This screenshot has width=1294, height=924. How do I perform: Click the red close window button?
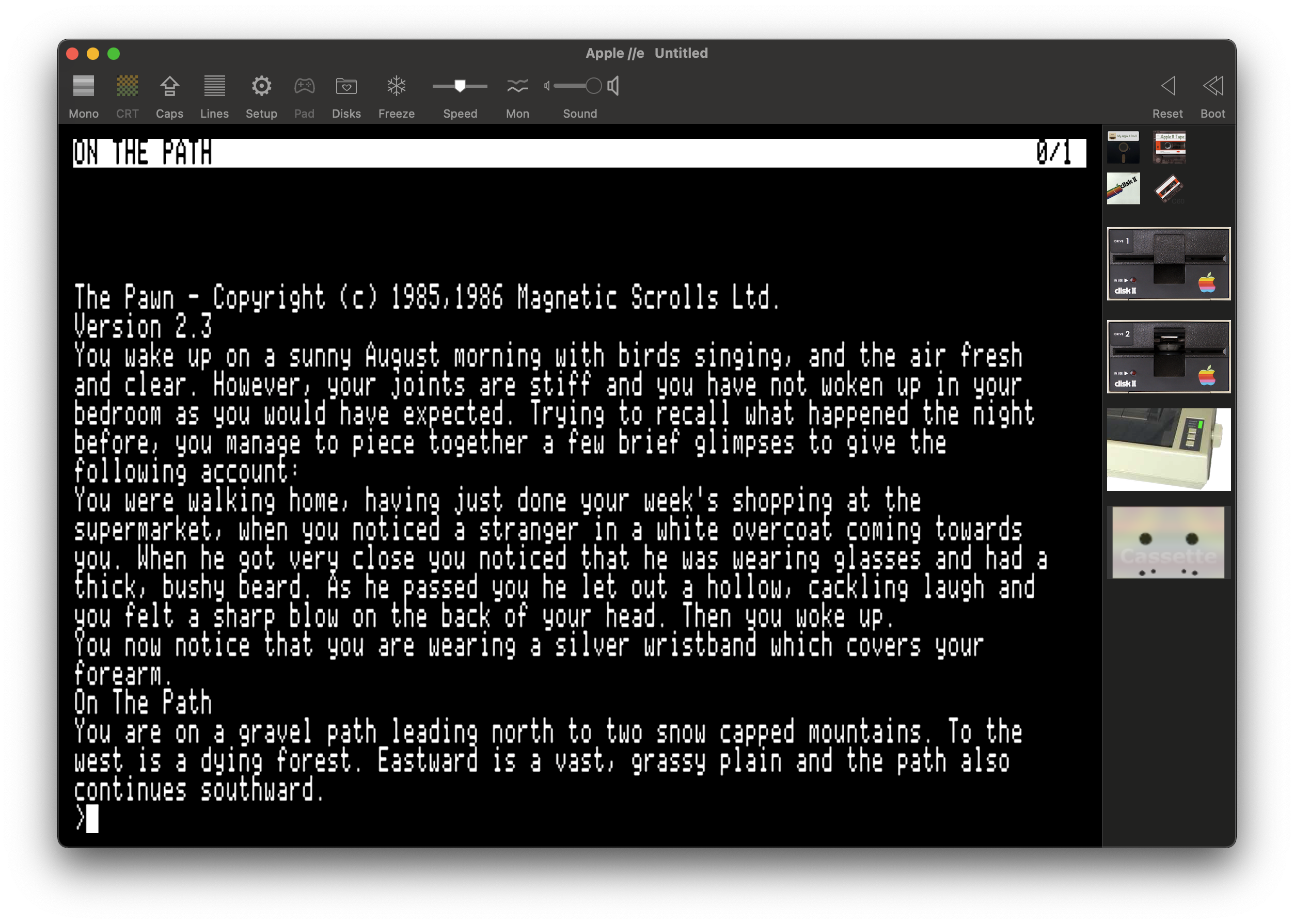[x=72, y=54]
